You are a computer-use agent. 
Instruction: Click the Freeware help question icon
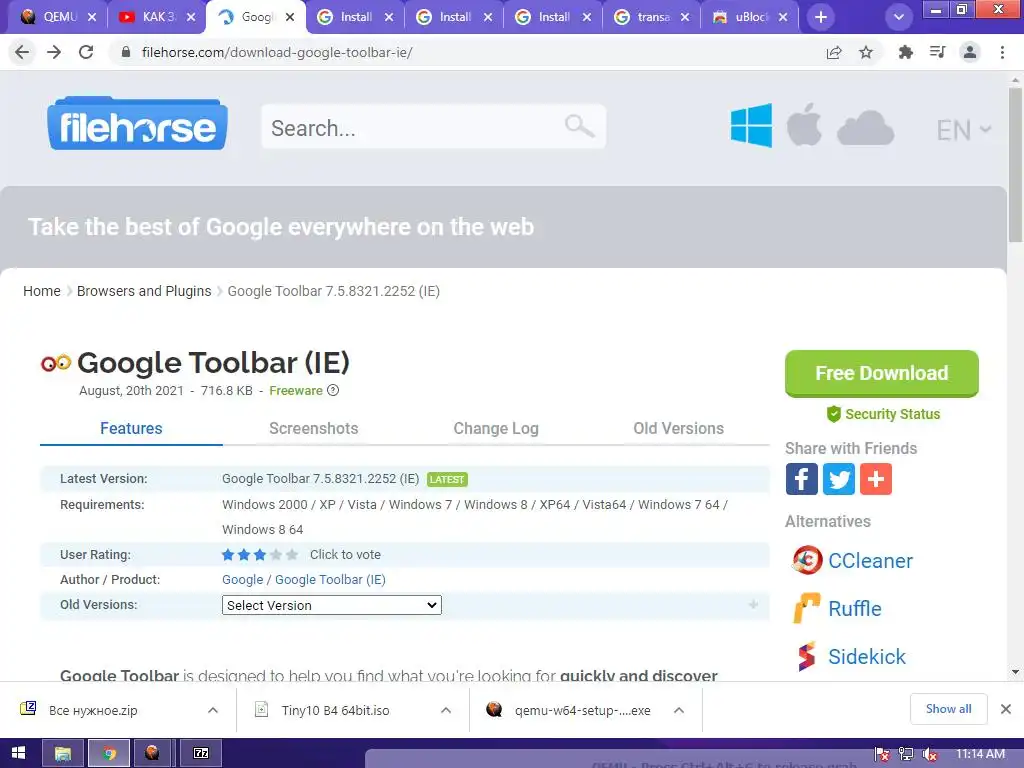[x=333, y=391]
